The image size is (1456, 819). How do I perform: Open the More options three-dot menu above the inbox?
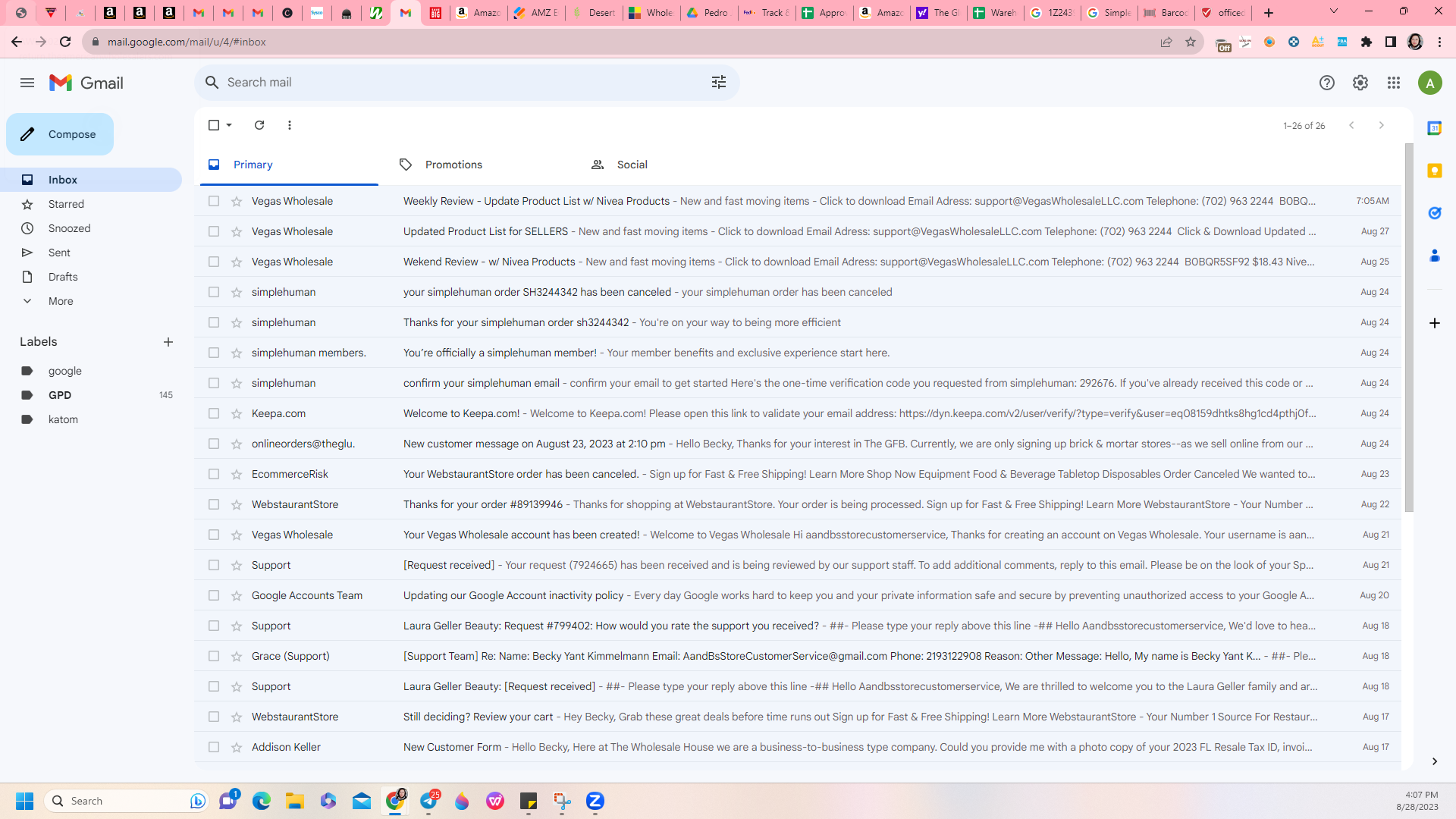(290, 125)
